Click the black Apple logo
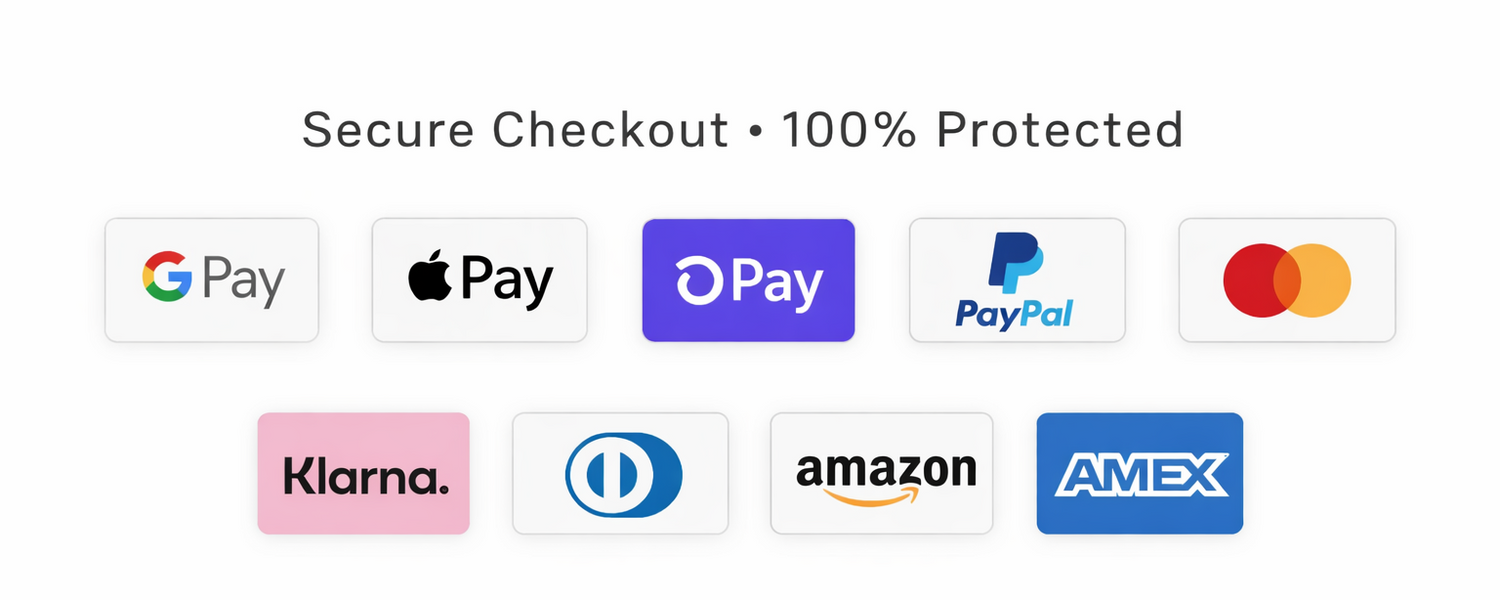 430,277
